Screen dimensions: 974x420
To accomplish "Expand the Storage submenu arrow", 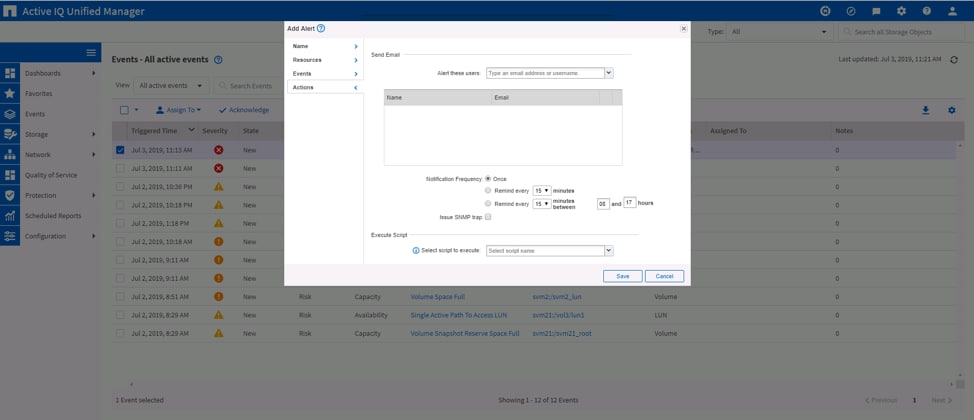I will click(x=94, y=134).
